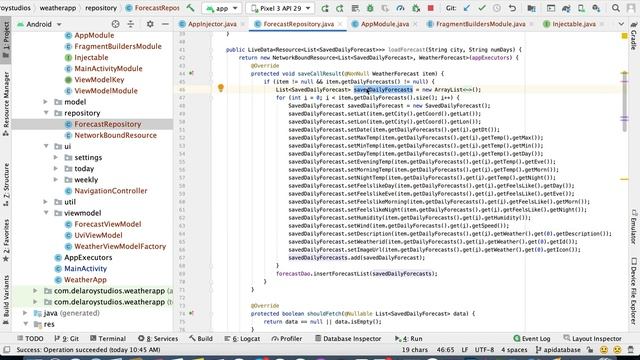Toggle Emulator tool window

634,227
